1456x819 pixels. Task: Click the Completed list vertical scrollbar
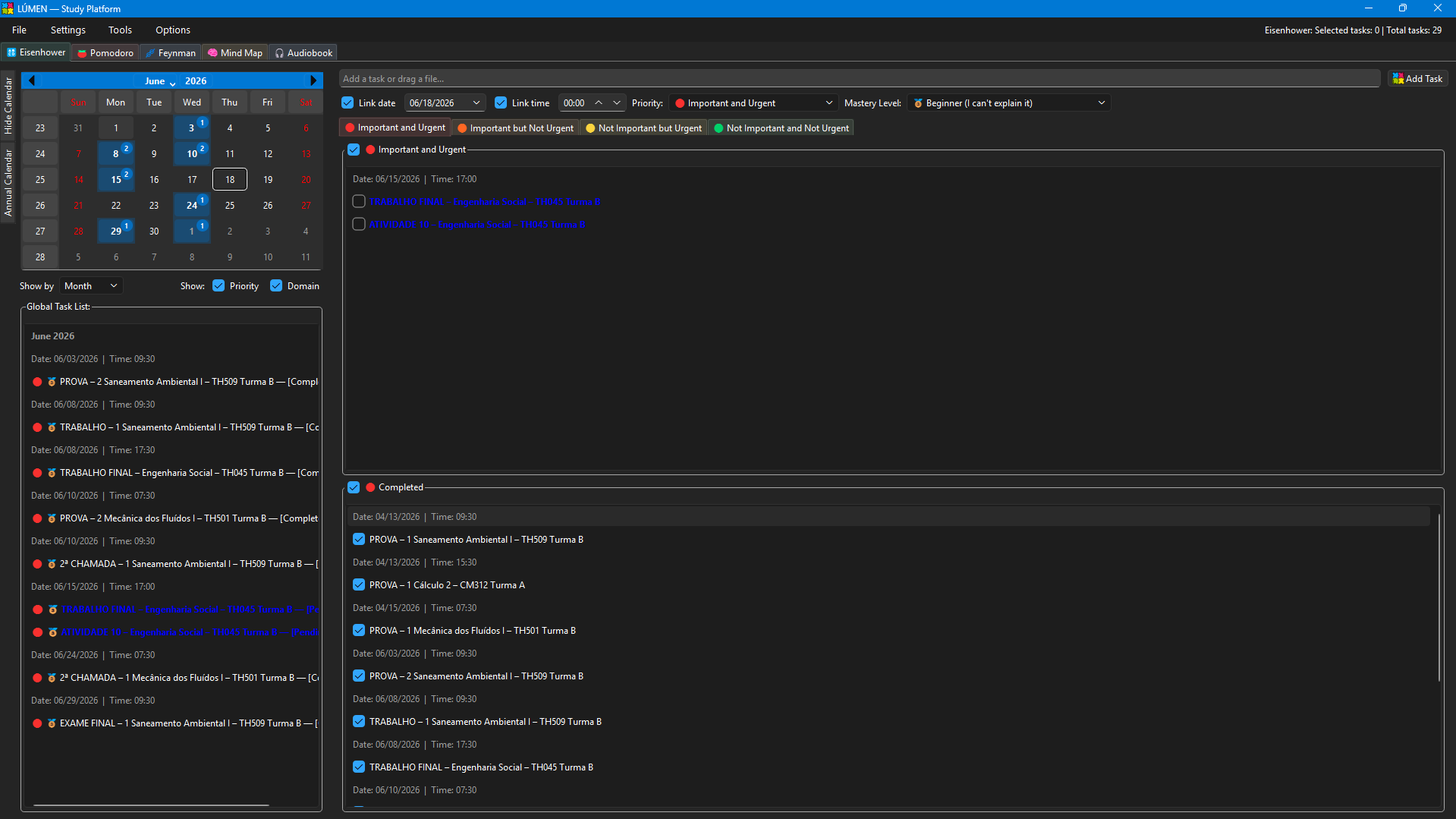(x=1439, y=596)
